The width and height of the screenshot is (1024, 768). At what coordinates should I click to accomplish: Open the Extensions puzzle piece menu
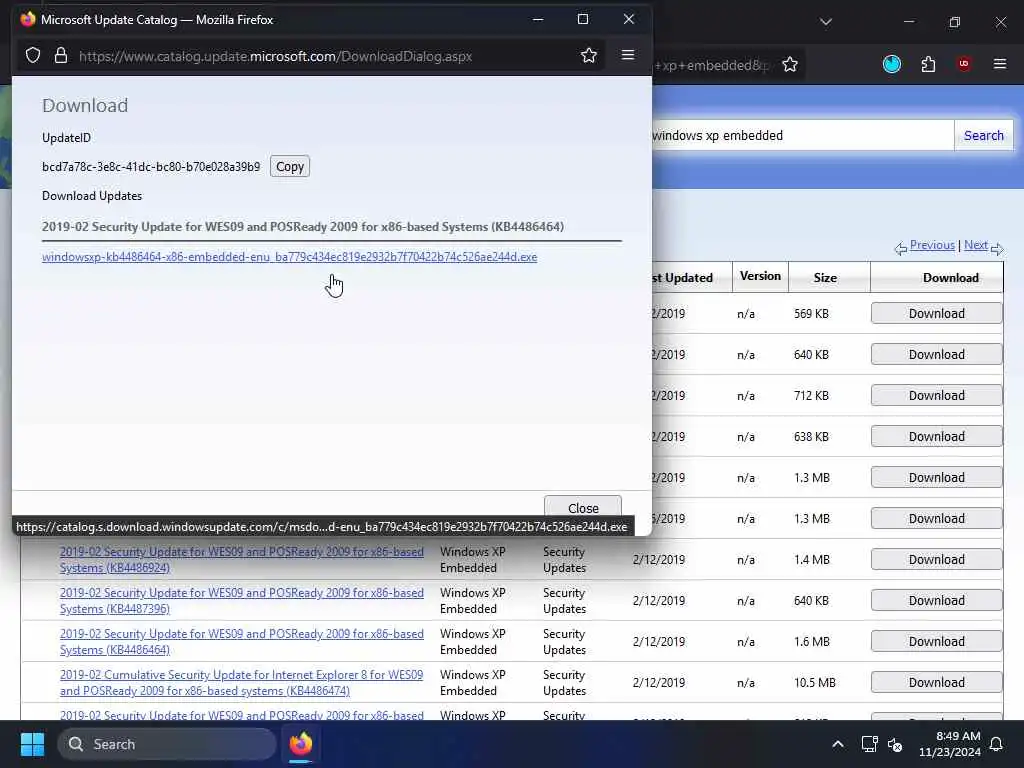coord(928,64)
